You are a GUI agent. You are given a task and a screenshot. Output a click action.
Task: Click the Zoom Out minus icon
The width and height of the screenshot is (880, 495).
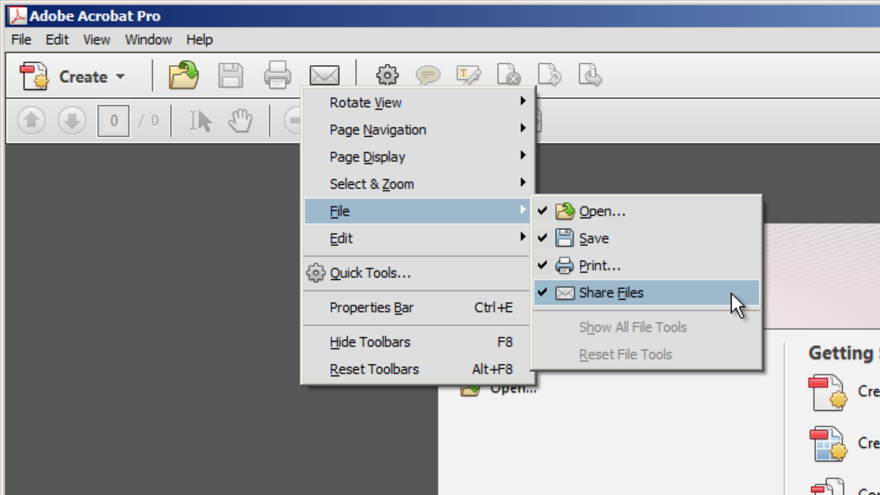click(292, 121)
